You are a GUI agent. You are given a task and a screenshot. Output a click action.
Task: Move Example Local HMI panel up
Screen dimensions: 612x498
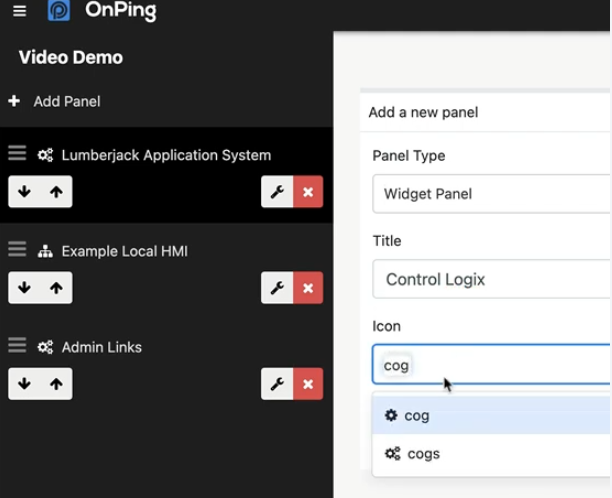click(x=56, y=288)
